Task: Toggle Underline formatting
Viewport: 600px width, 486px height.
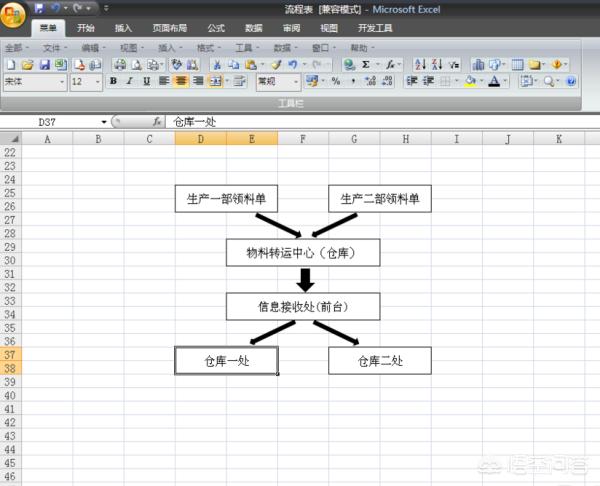Action: point(147,81)
